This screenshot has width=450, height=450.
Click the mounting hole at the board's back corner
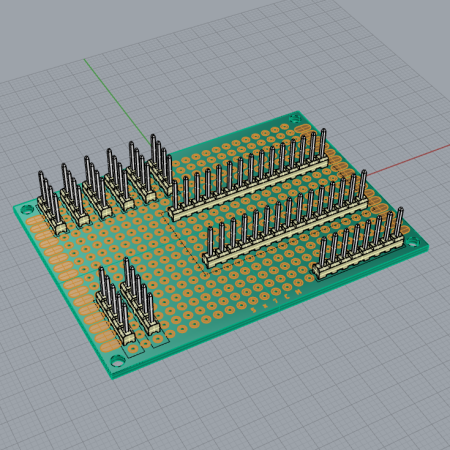(294, 118)
